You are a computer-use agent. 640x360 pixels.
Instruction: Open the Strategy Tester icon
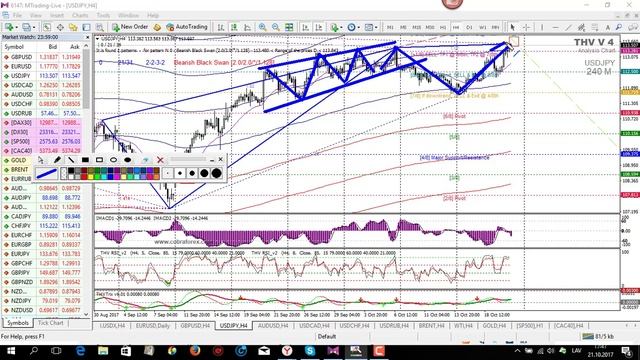pyautogui.click(x=99, y=27)
